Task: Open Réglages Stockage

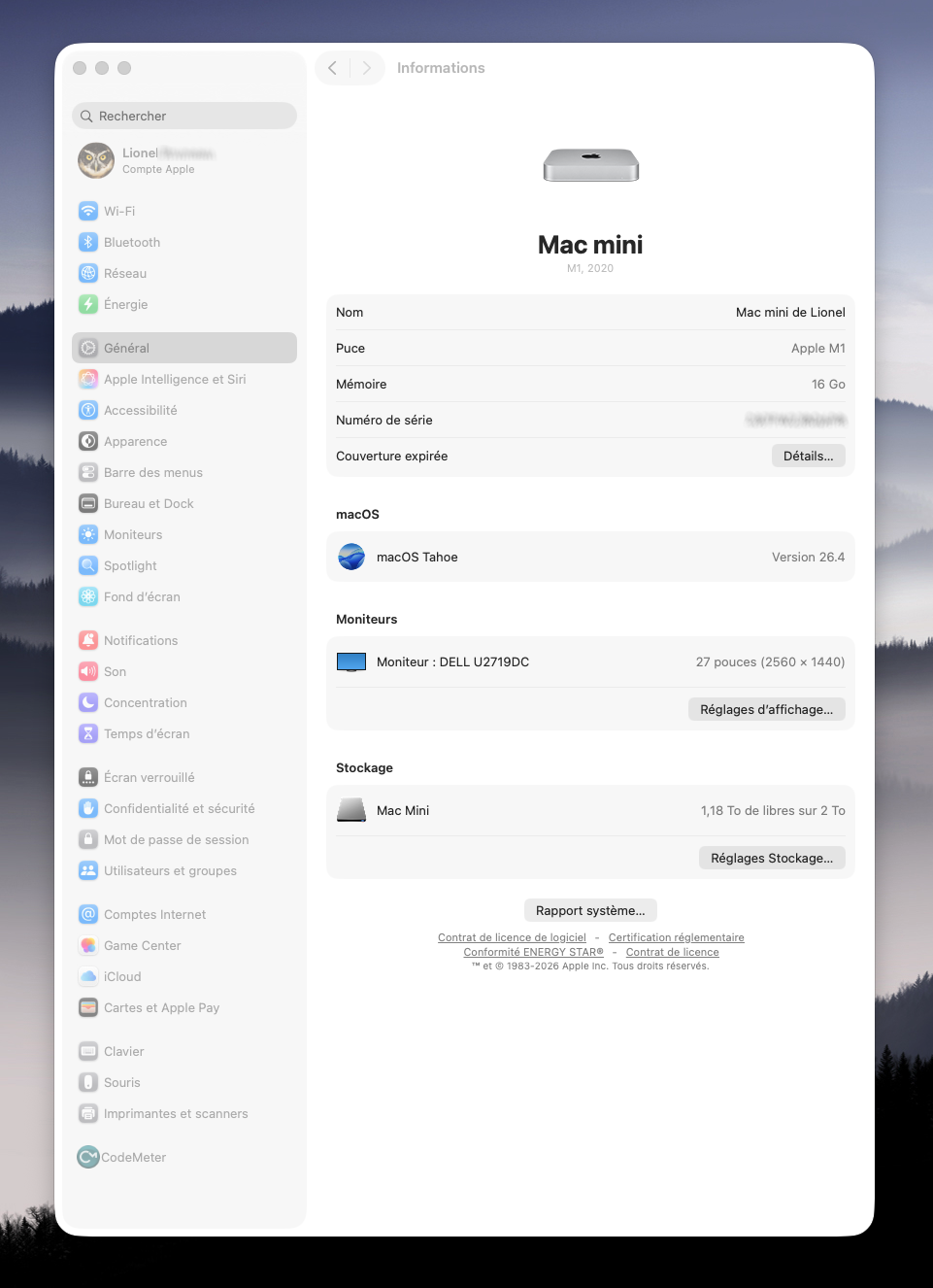Action: (771, 858)
